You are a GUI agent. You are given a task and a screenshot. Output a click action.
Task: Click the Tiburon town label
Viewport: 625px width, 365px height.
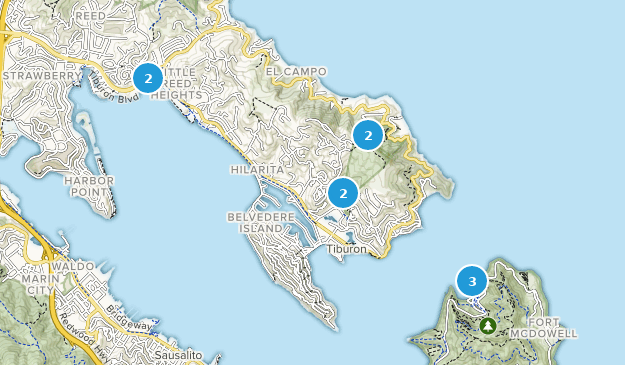(x=347, y=249)
